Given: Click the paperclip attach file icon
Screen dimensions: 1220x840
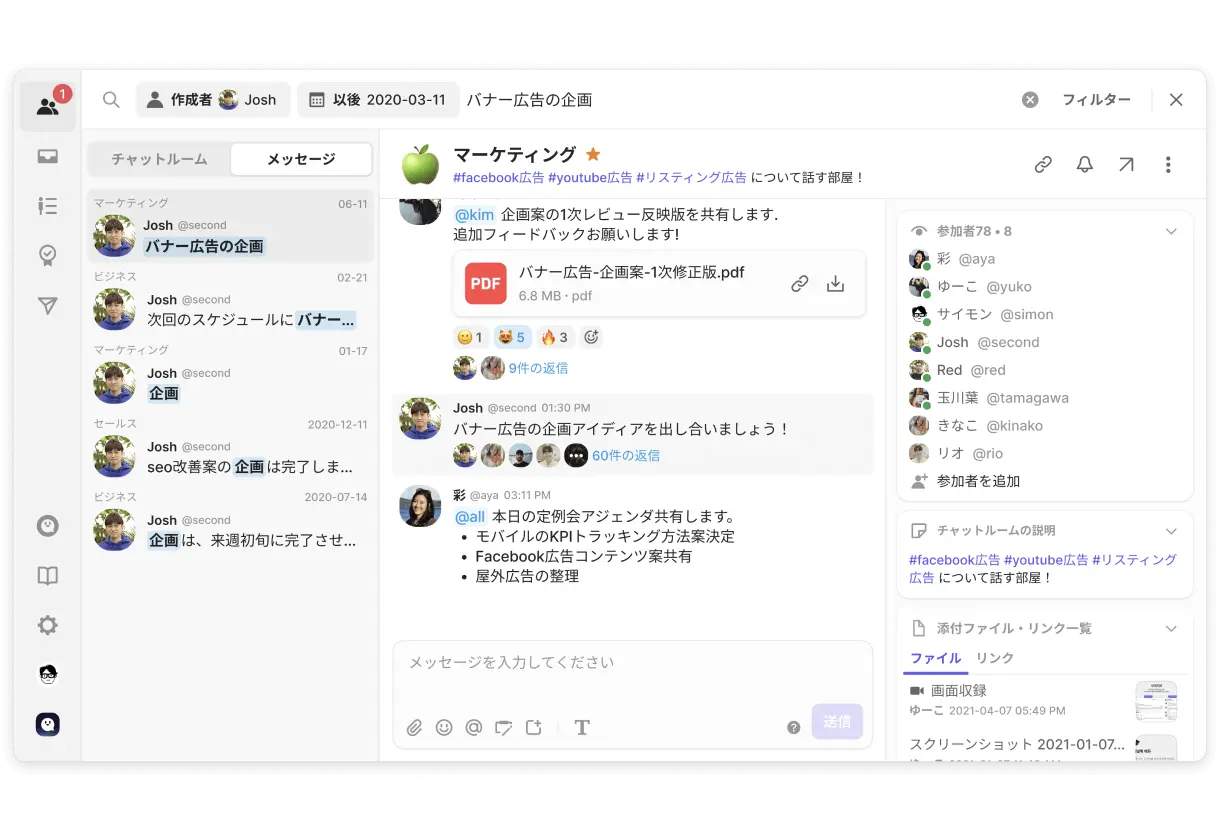Looking at the screenshot, I should [414, 727].
